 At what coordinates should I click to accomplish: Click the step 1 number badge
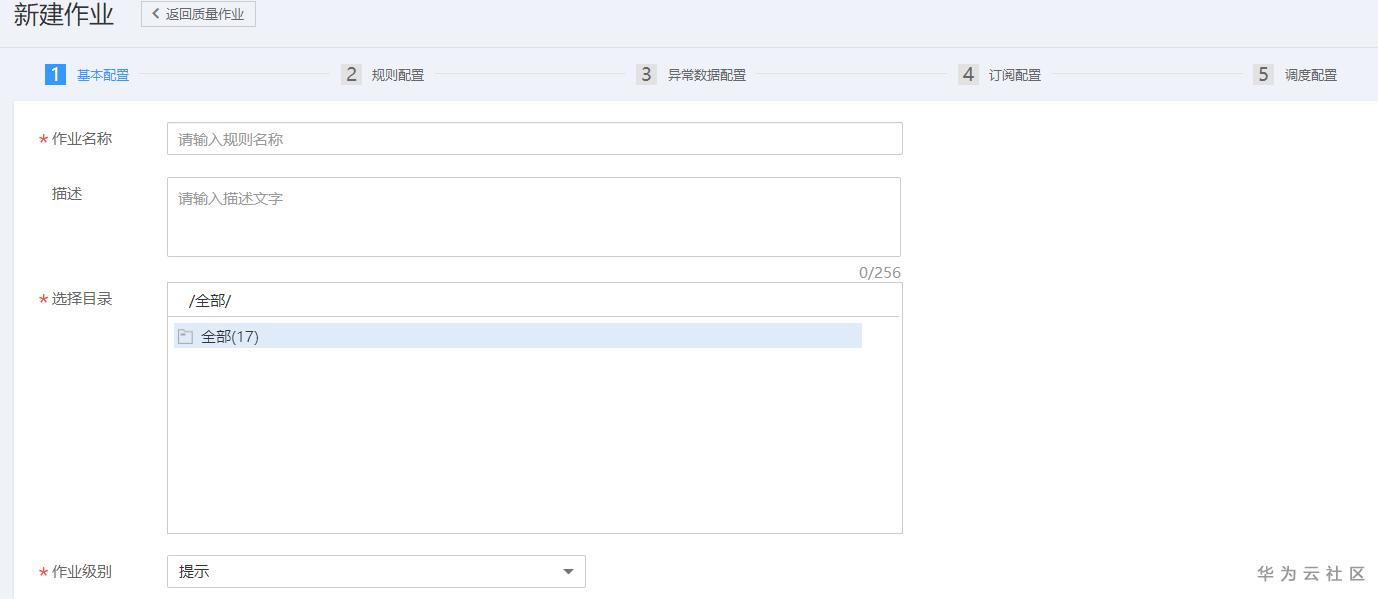click(x=55, y=74)
